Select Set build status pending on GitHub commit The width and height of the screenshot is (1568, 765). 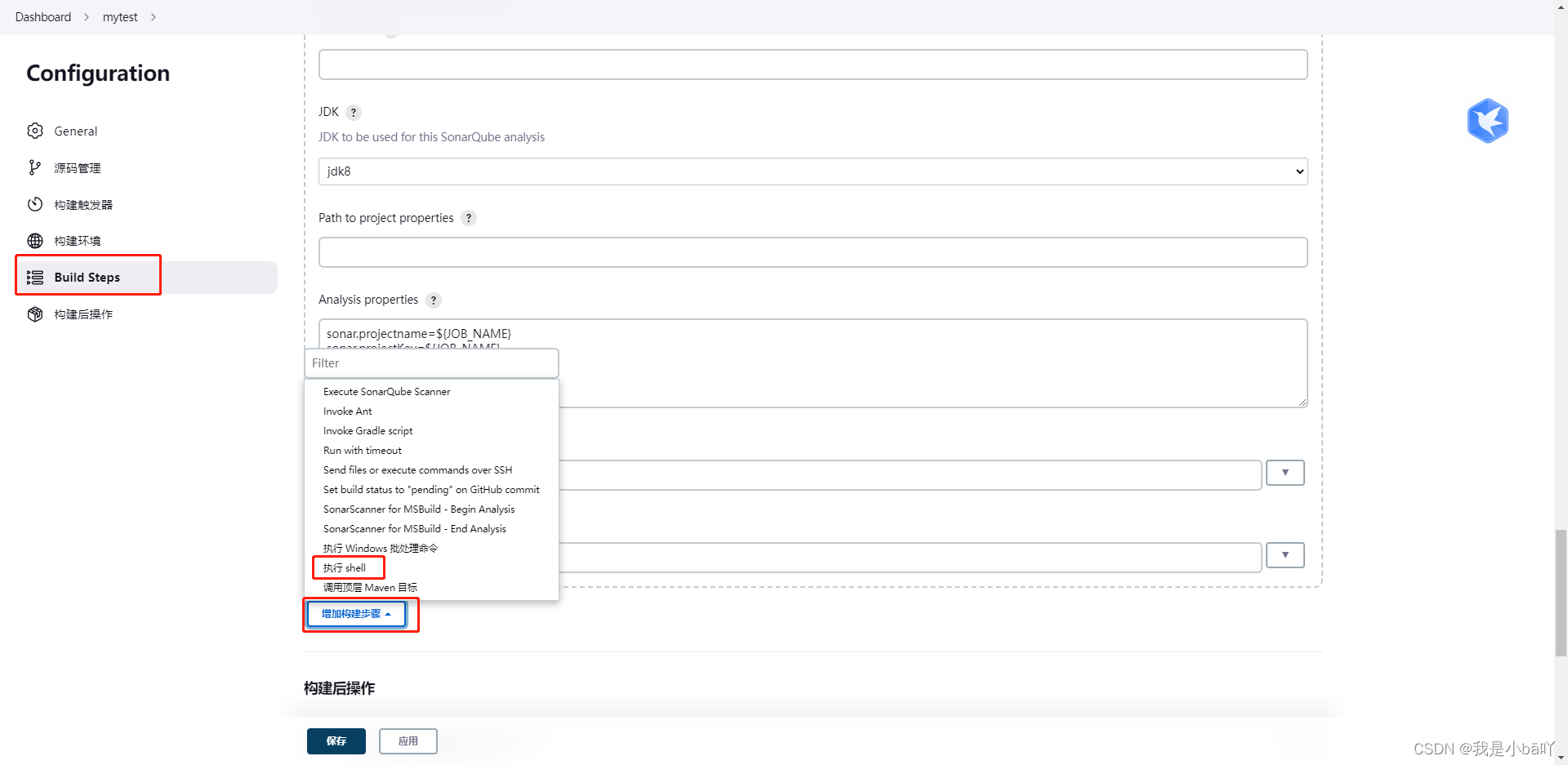pos(431,490)
